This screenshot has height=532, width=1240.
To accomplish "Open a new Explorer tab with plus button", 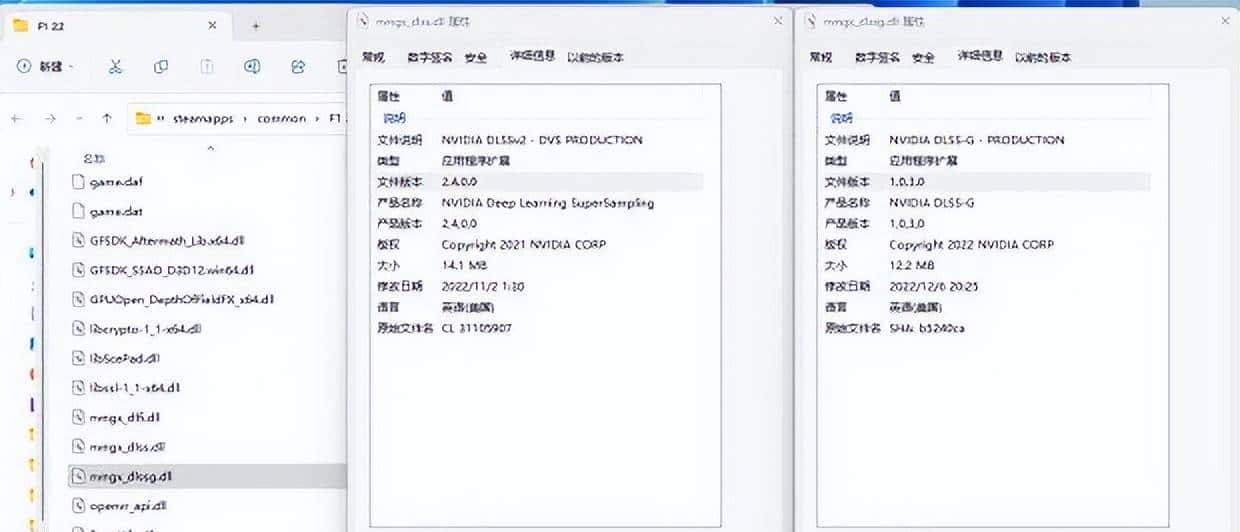I will (256, 26).
